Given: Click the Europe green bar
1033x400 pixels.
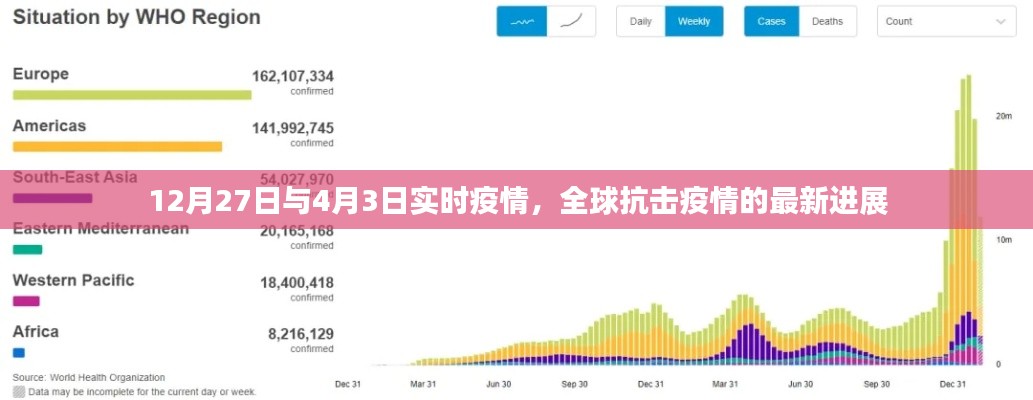Looking at the screenshot, I should tap(132, 95).
